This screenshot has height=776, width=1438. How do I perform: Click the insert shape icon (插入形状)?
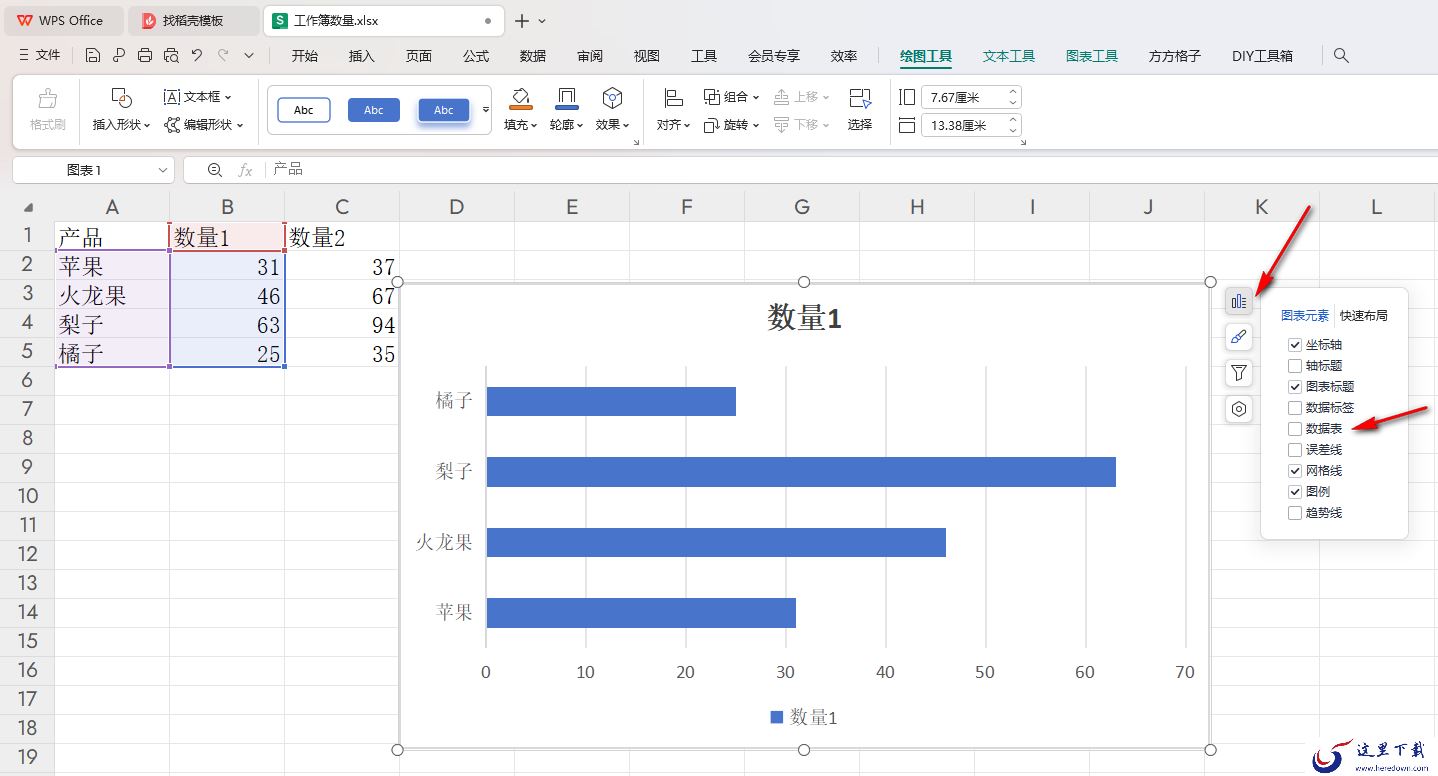coord(121,98)
